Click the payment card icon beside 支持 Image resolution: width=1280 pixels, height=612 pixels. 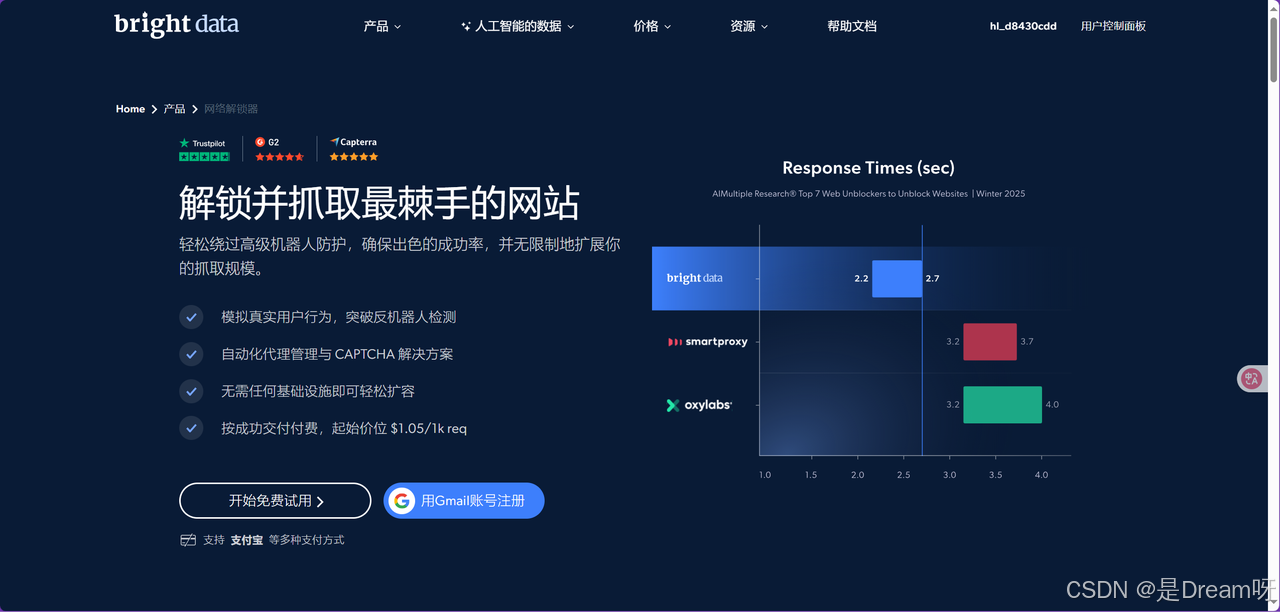coord(188,540)
